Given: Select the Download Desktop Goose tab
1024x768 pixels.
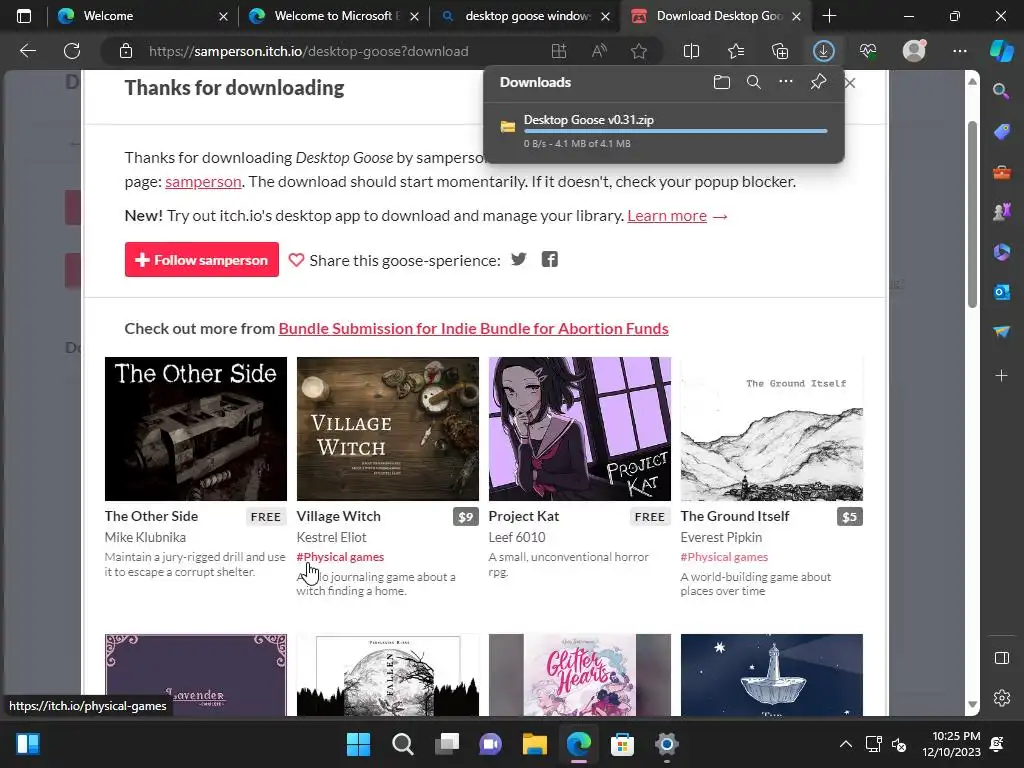Looking at the screenshot, I should click(x=718, y=16).
